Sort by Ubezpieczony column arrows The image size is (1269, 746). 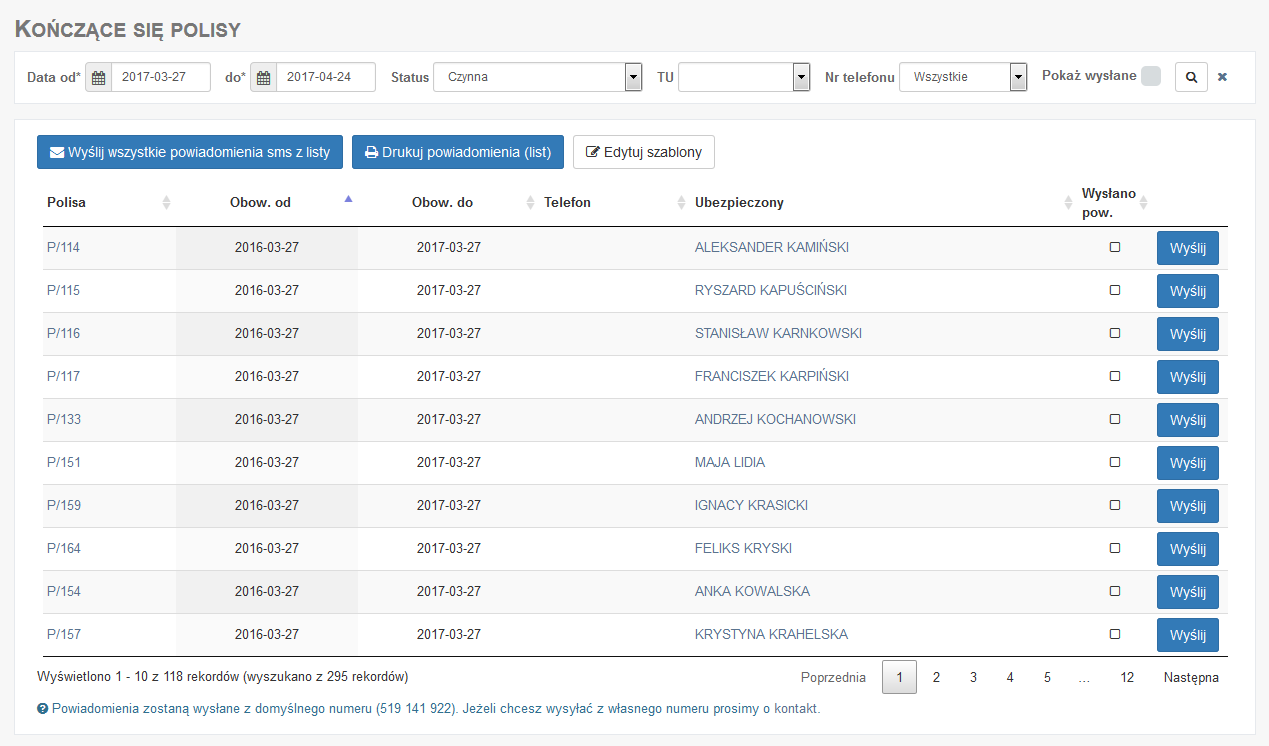coord(1068,202)
